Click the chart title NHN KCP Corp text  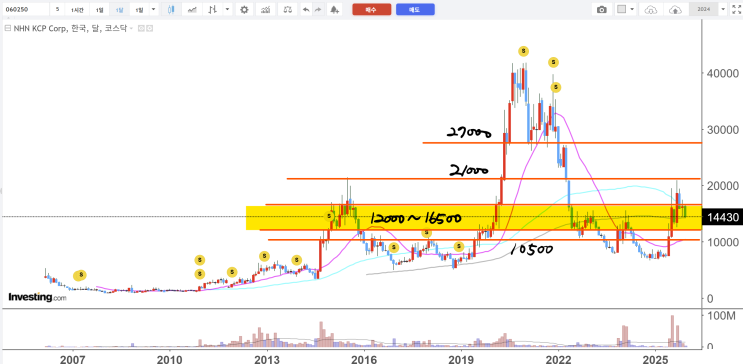point(40,29)
